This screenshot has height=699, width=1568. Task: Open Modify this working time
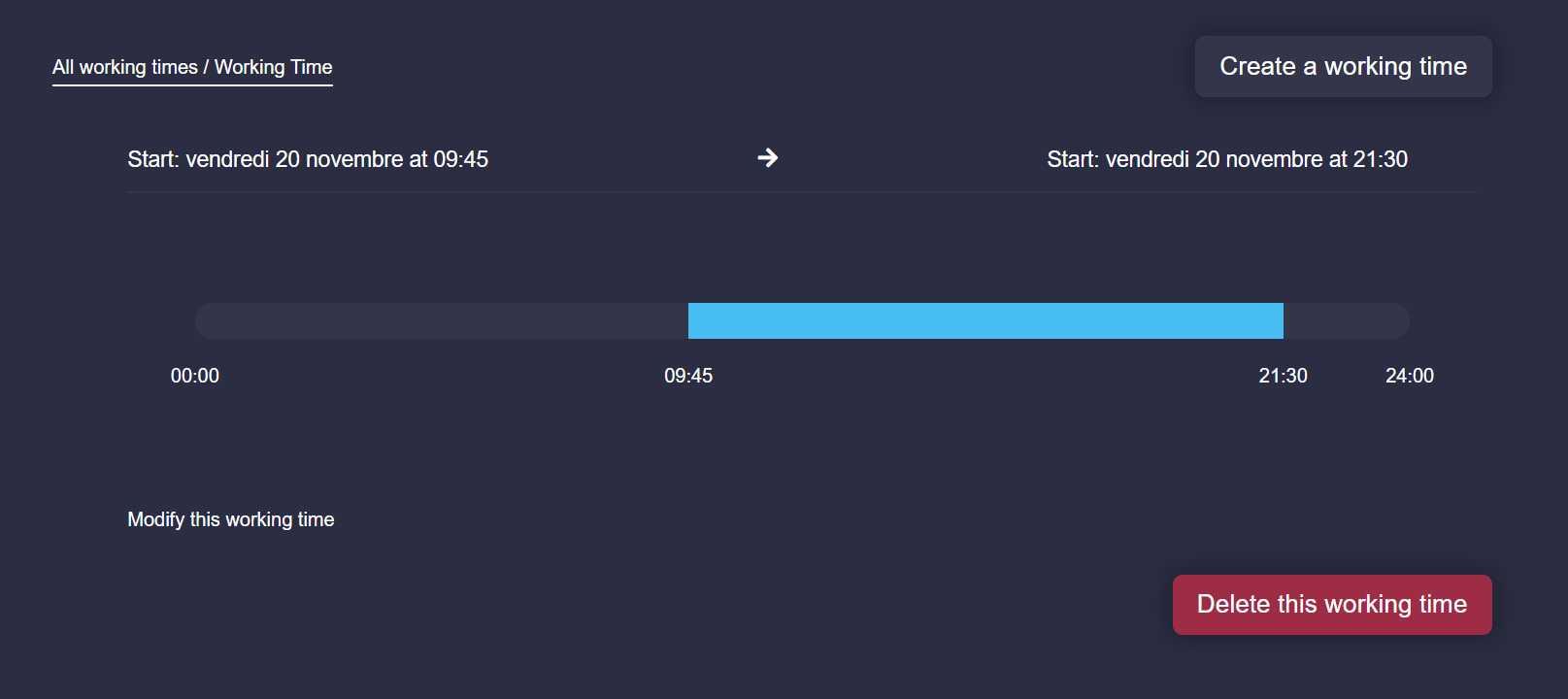point(231,519)
